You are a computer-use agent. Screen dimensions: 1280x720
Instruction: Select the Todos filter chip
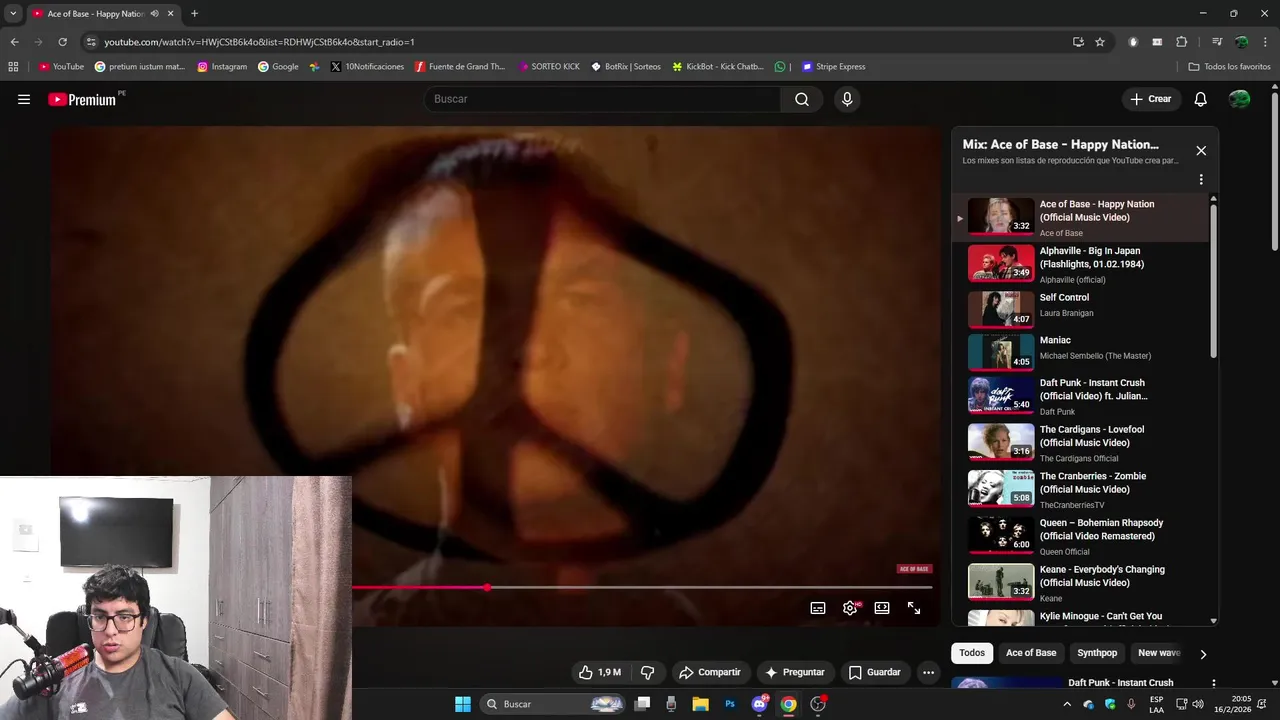pos(972,653)
